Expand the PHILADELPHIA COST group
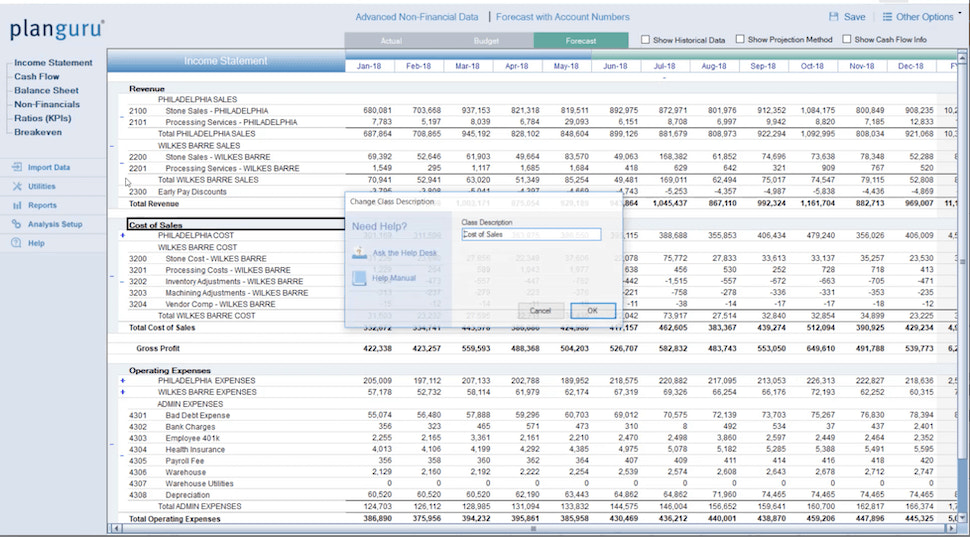 pos(122,236)
